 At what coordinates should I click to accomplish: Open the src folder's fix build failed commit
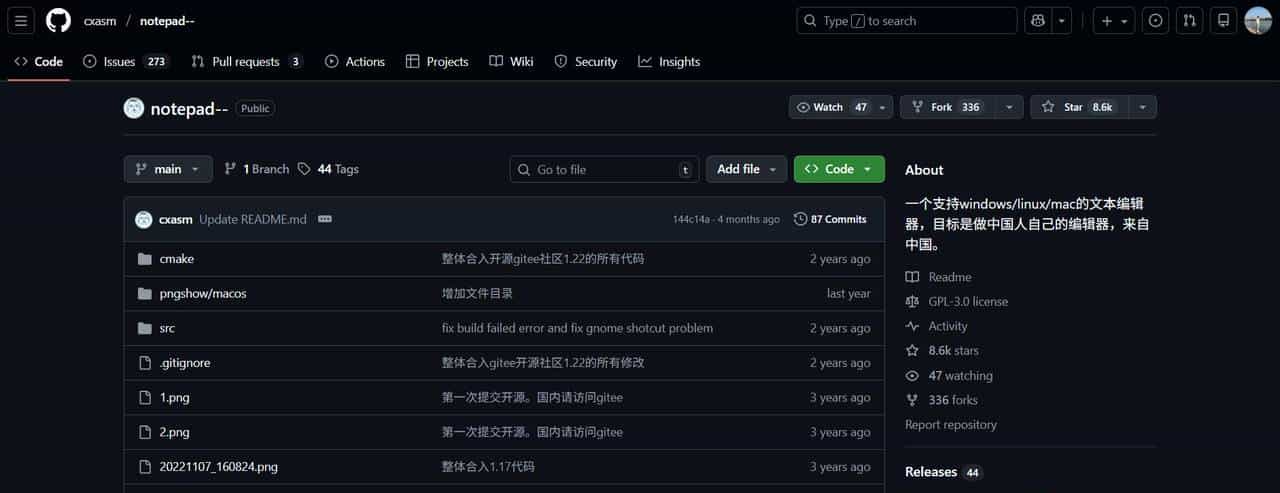pos(578,328)
